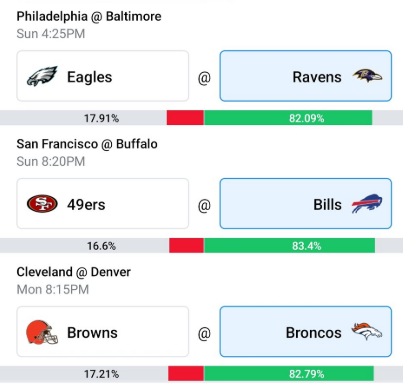The width and height of the screenshot is (403, 384).
Task: Open the Cleveland @ Denver matchup title
Action: [x=74, y=272]
